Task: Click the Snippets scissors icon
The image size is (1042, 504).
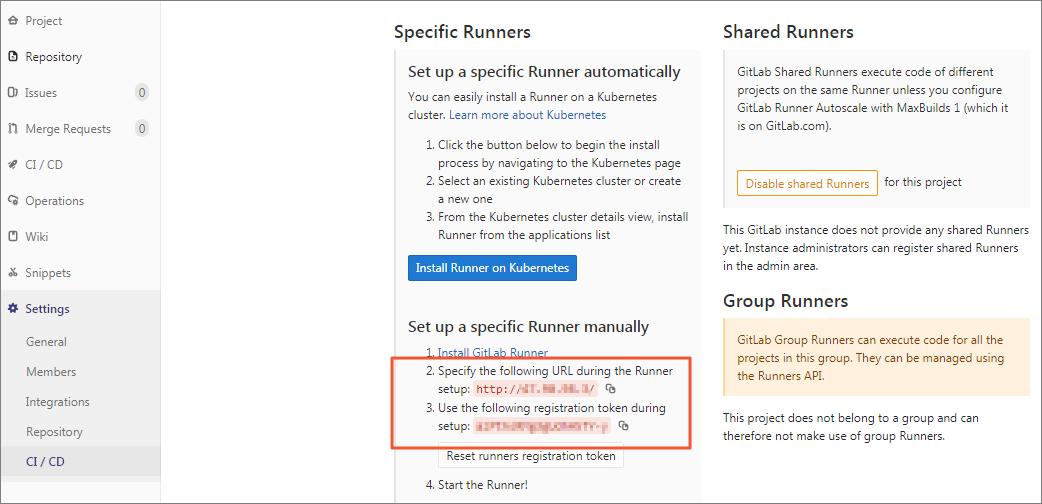Action: (x=12, y=273)
